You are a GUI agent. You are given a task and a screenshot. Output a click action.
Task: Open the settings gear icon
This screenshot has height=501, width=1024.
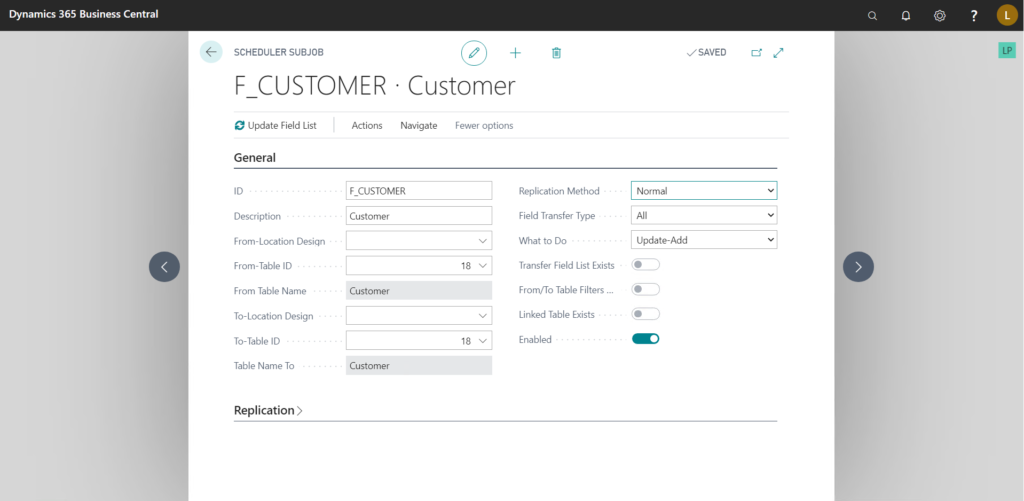[940, 16]
